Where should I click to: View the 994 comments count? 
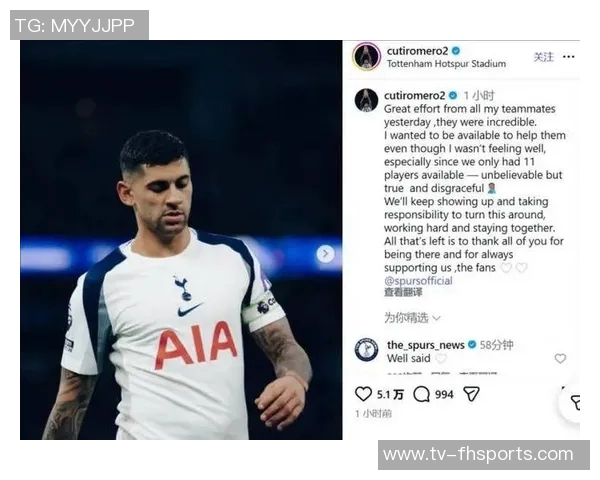[444, 394]
